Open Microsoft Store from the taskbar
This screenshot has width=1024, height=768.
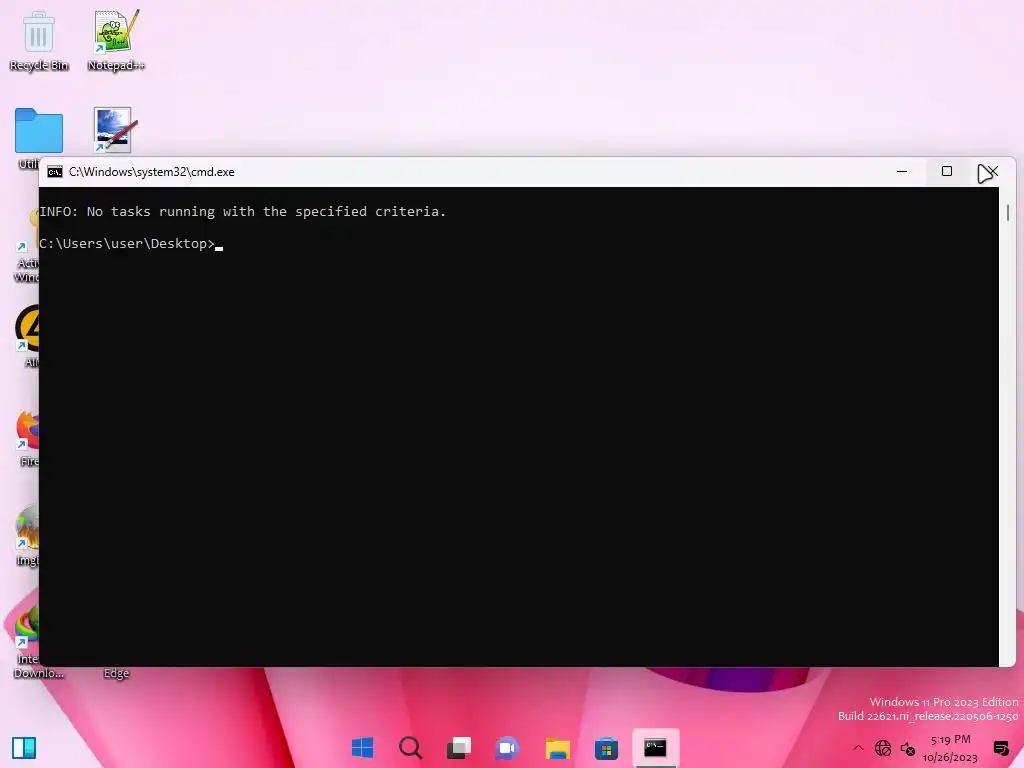pos(606,748)
